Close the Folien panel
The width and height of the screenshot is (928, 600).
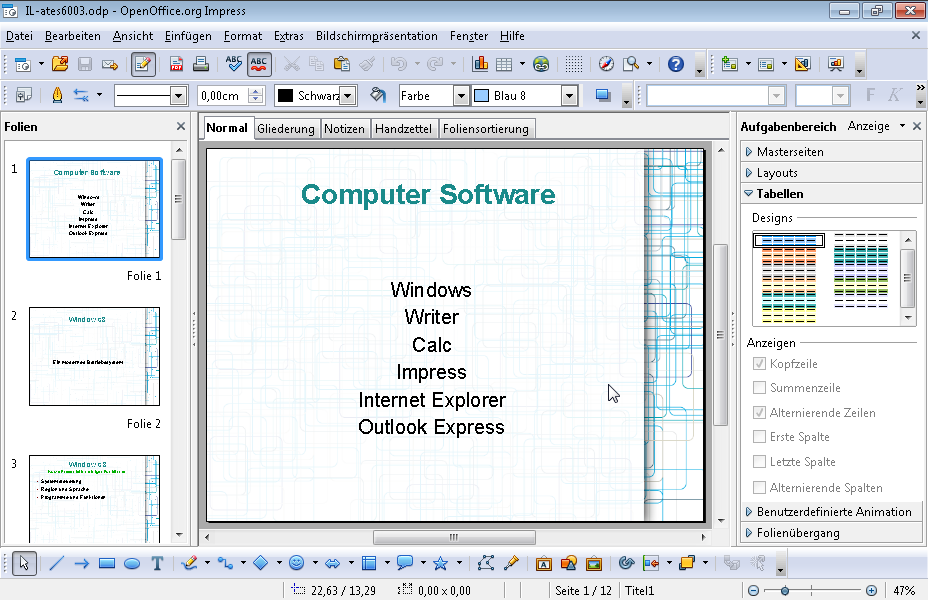[x=181, y=127]
